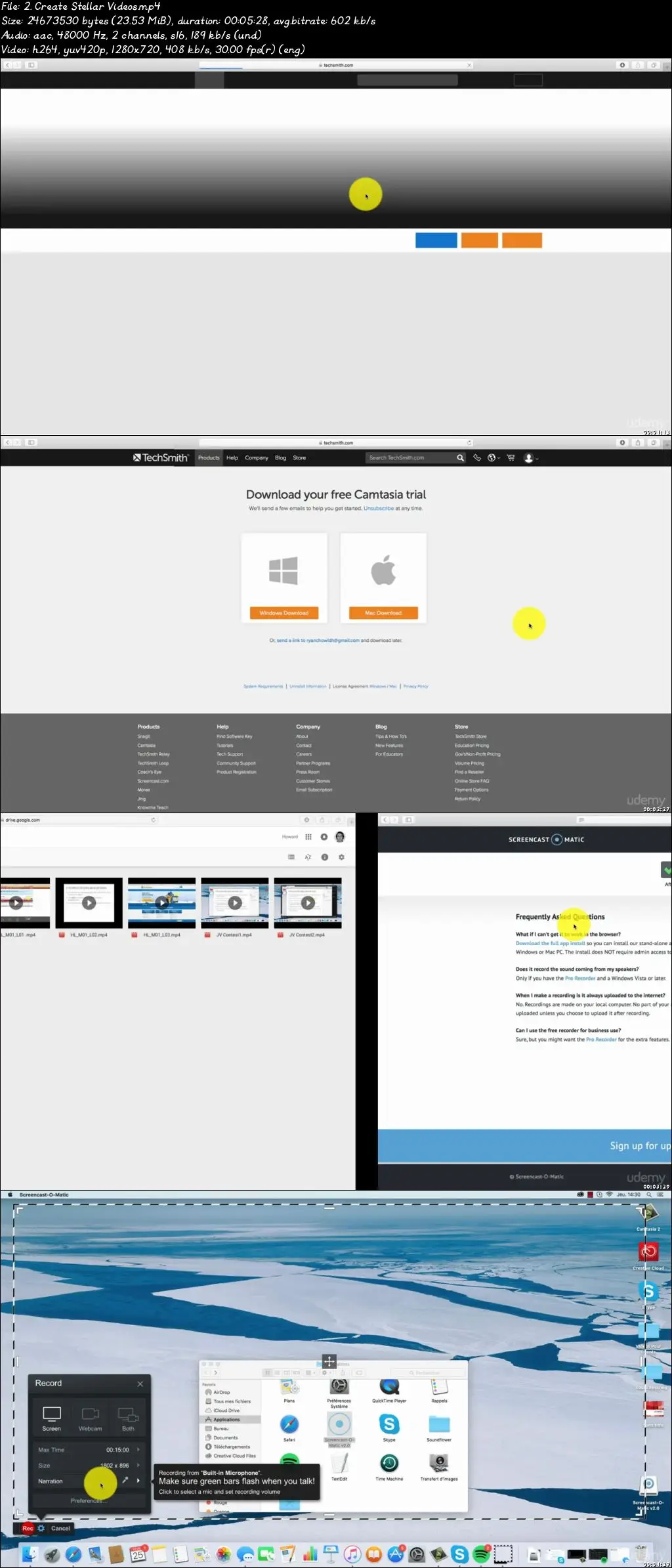Open the Privacy Policy link

(415, 686)
